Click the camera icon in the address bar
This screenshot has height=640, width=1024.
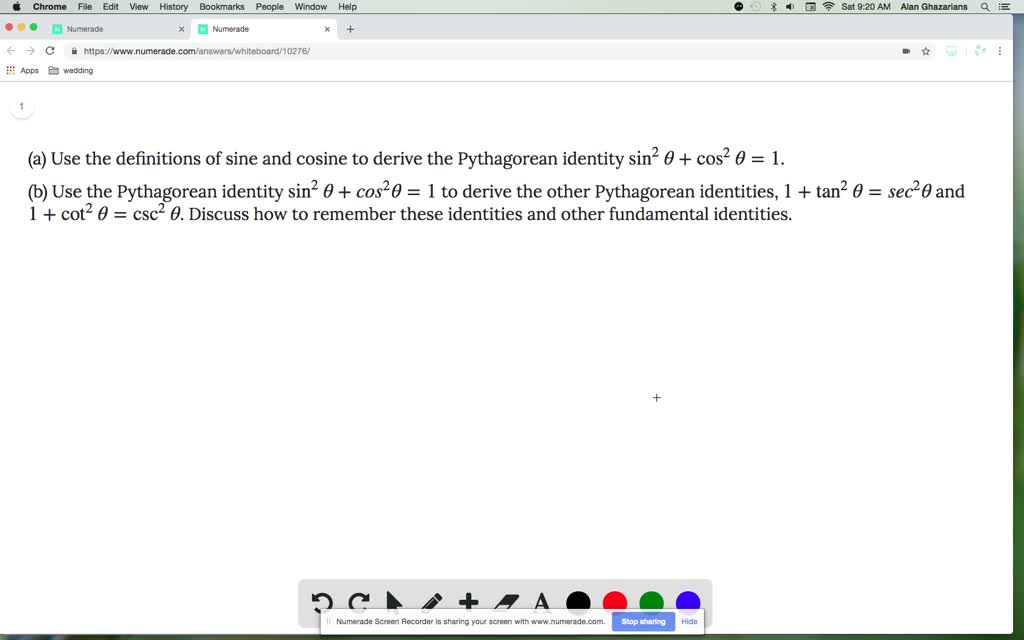[904, 50]
